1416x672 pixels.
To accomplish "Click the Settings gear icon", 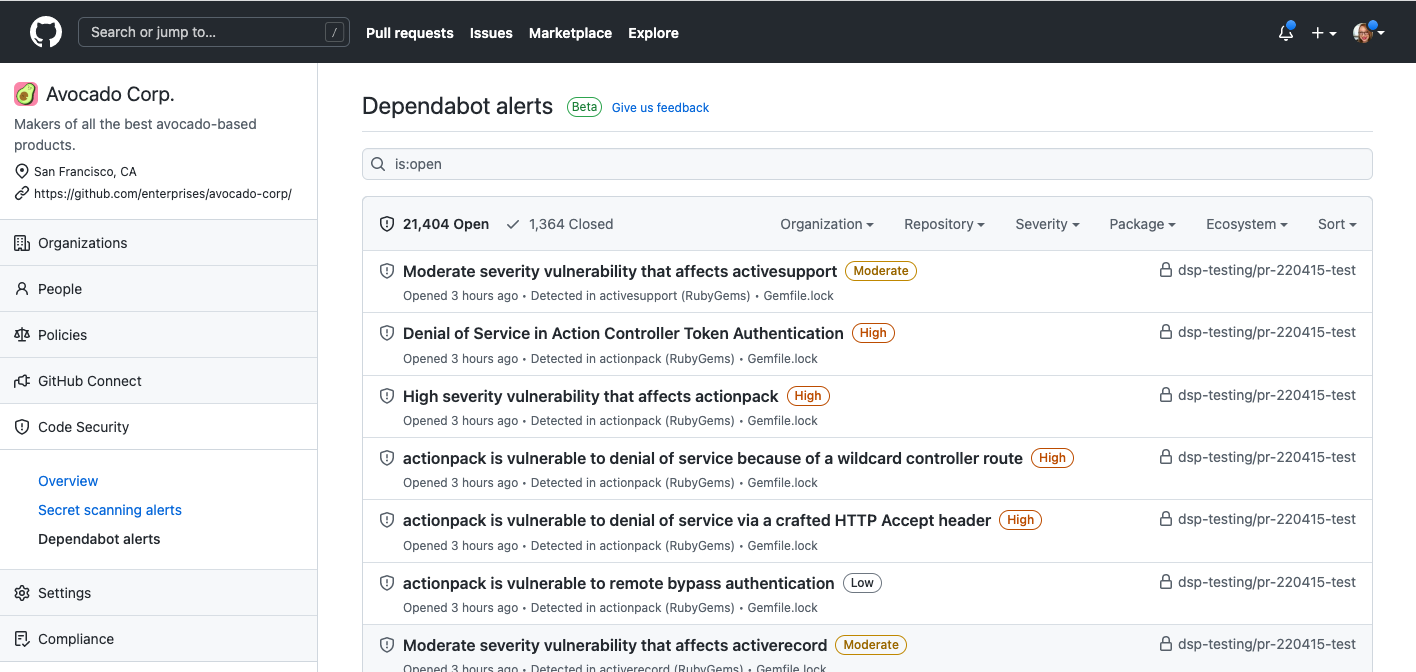I will point(22,593).
